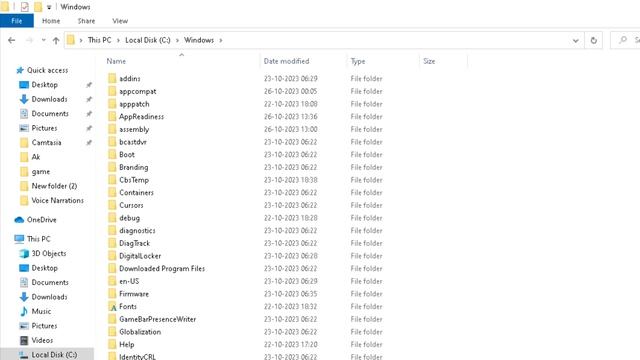Select the bcastdvr folder icon

click(x=112, y=142)
